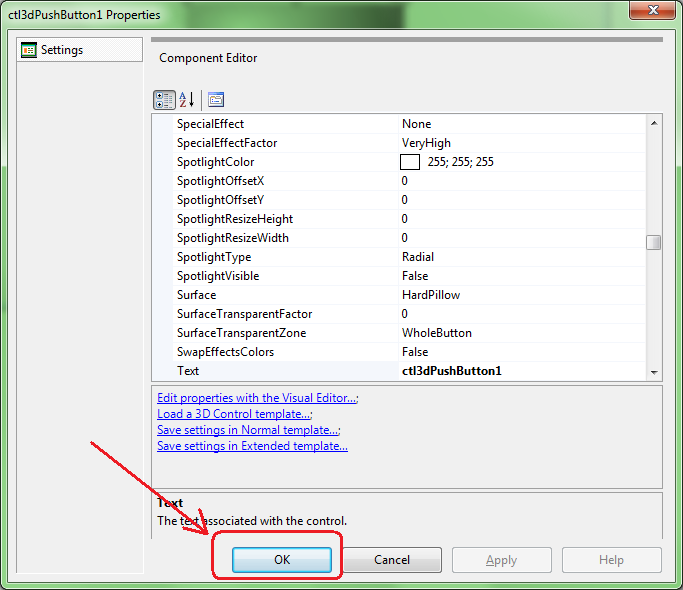Click Load a 3D Control template link
Image resolution: width=683 pixels, height=590 pixels.
(x=233, y=414)
